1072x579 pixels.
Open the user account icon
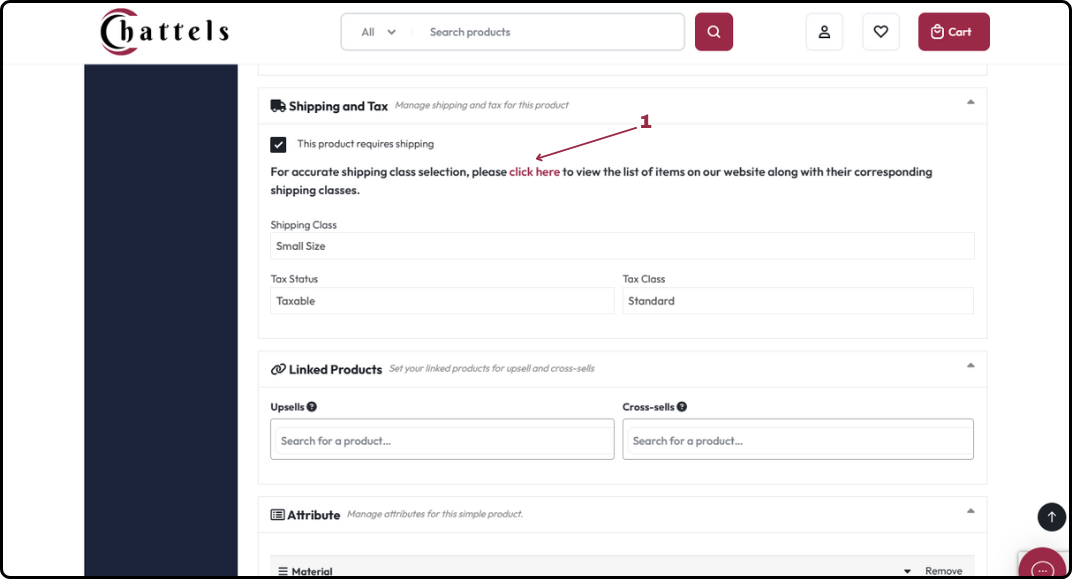[825, 31]
